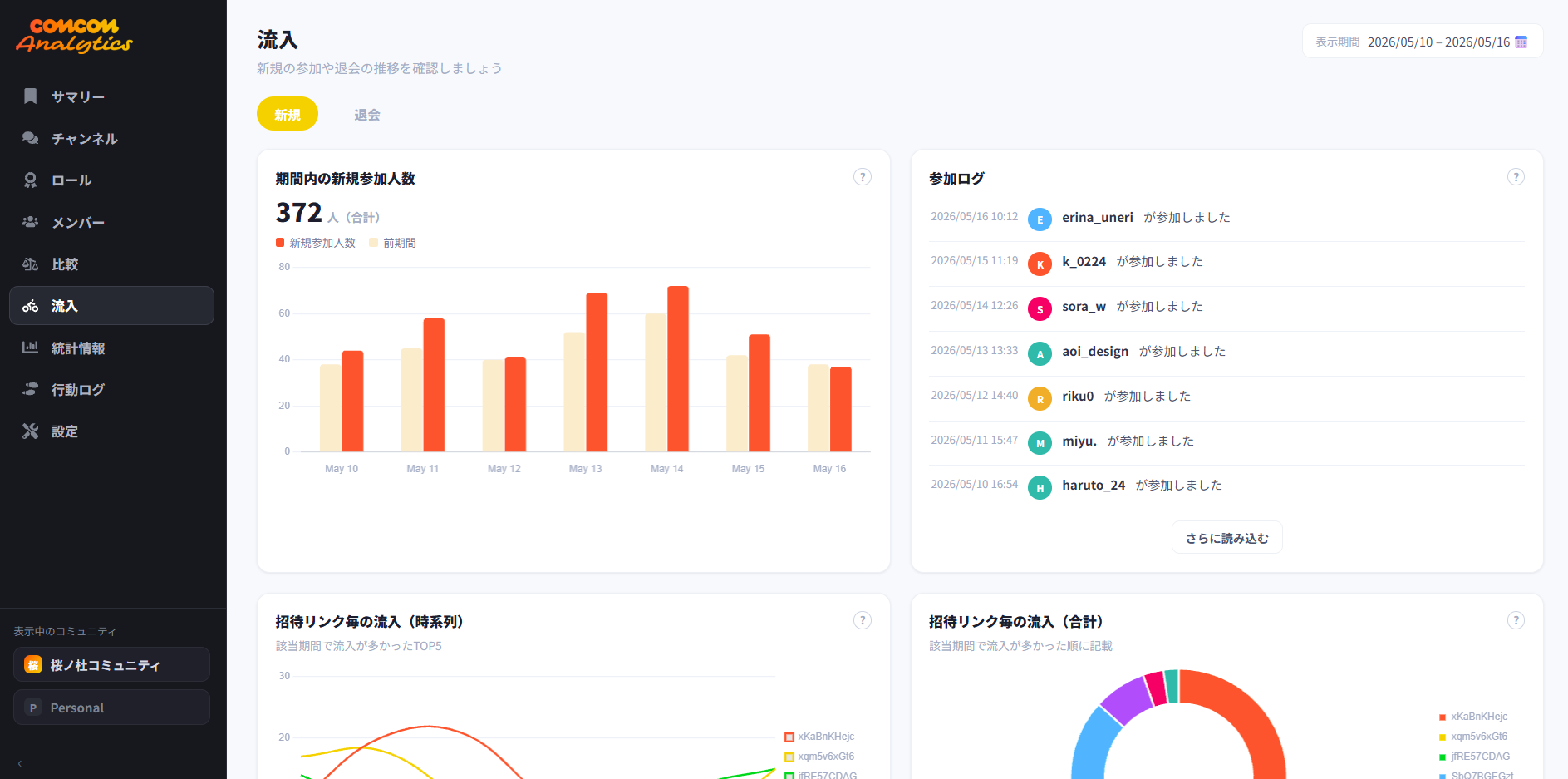The image size is (1568, 779).
Task: Open aoi_design username link
Action: click(x=1095, y=351)
